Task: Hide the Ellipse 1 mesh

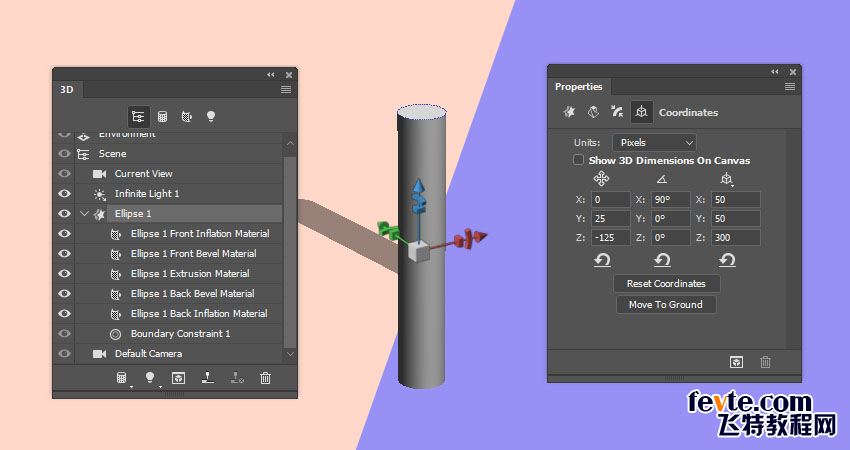Action: (64, 214)
